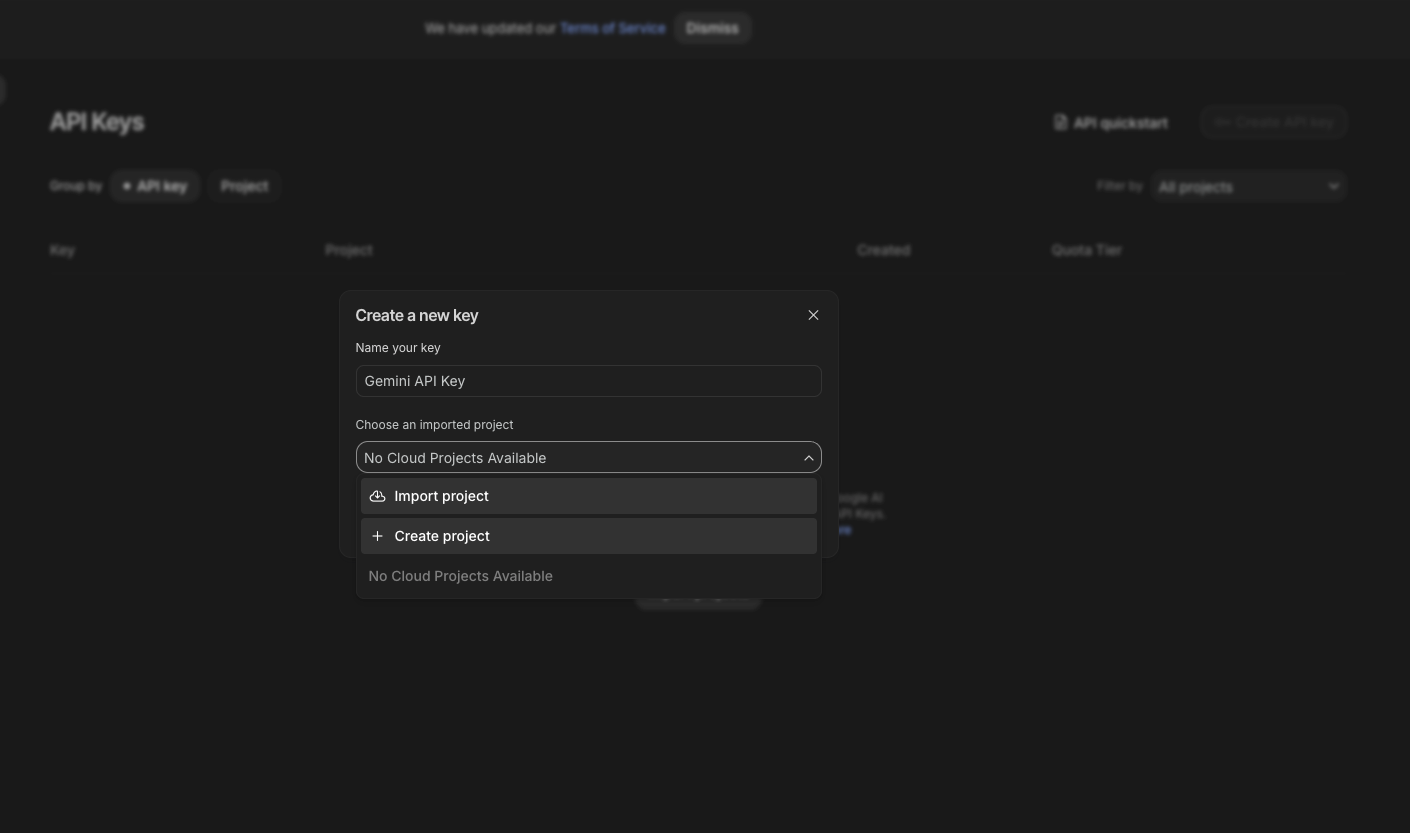Viewport: 1410px width, 833px height.
Task: Click the chevron arrow of project dropdown
Action: [x=808, y=458]
